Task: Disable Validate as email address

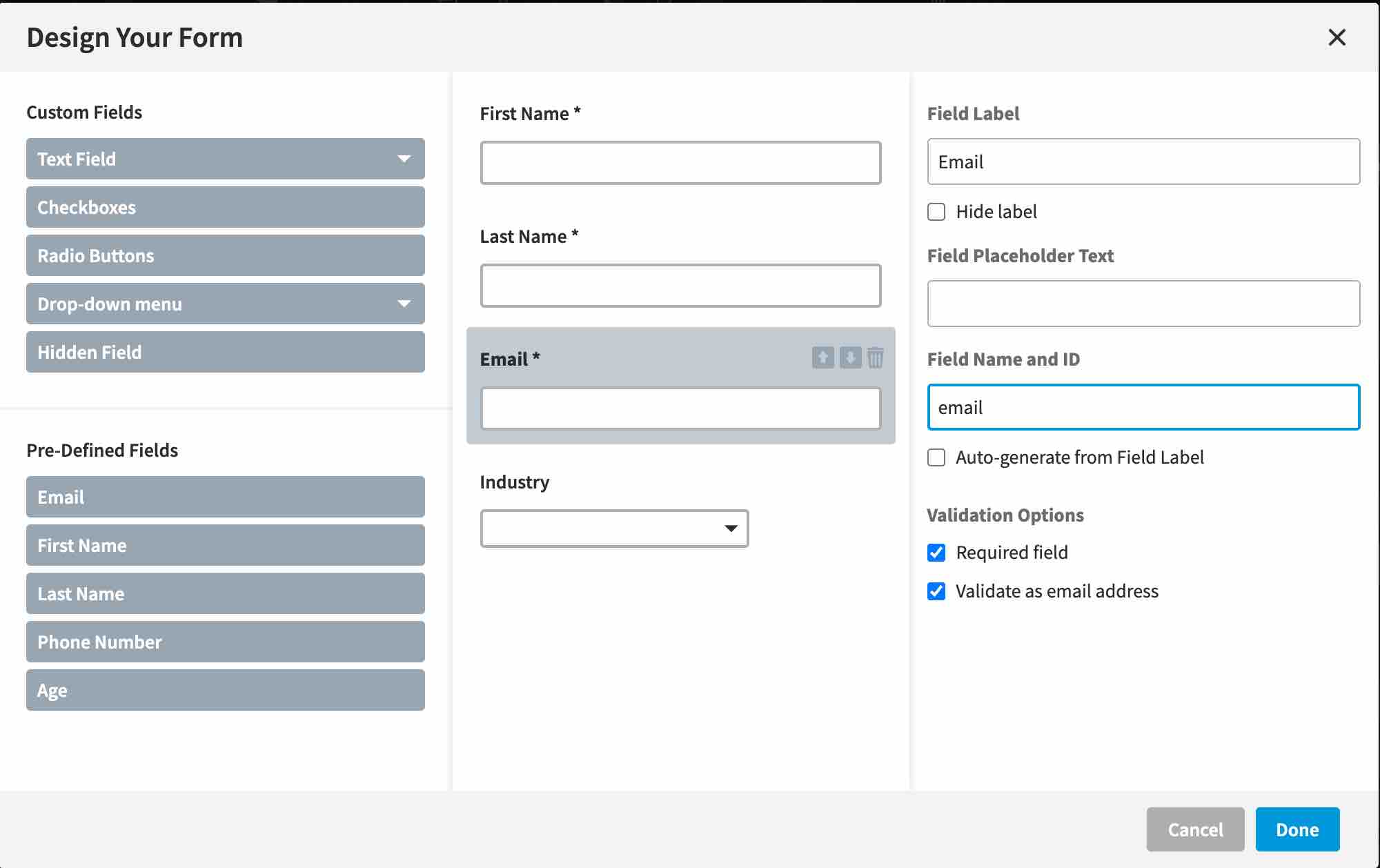Action: pyautogui.click(x=936, y=591)
